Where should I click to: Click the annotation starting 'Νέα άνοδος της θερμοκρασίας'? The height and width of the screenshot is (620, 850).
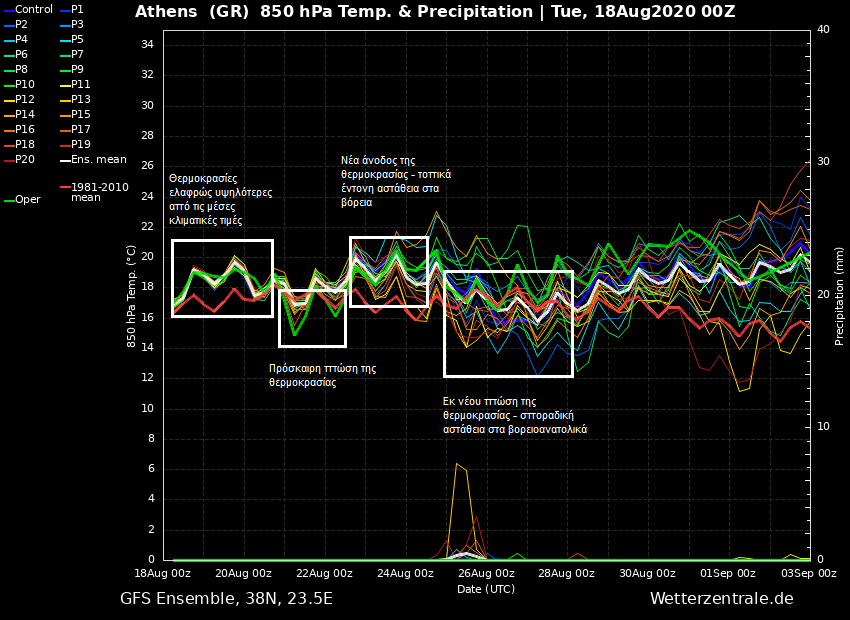coord(396,182)
